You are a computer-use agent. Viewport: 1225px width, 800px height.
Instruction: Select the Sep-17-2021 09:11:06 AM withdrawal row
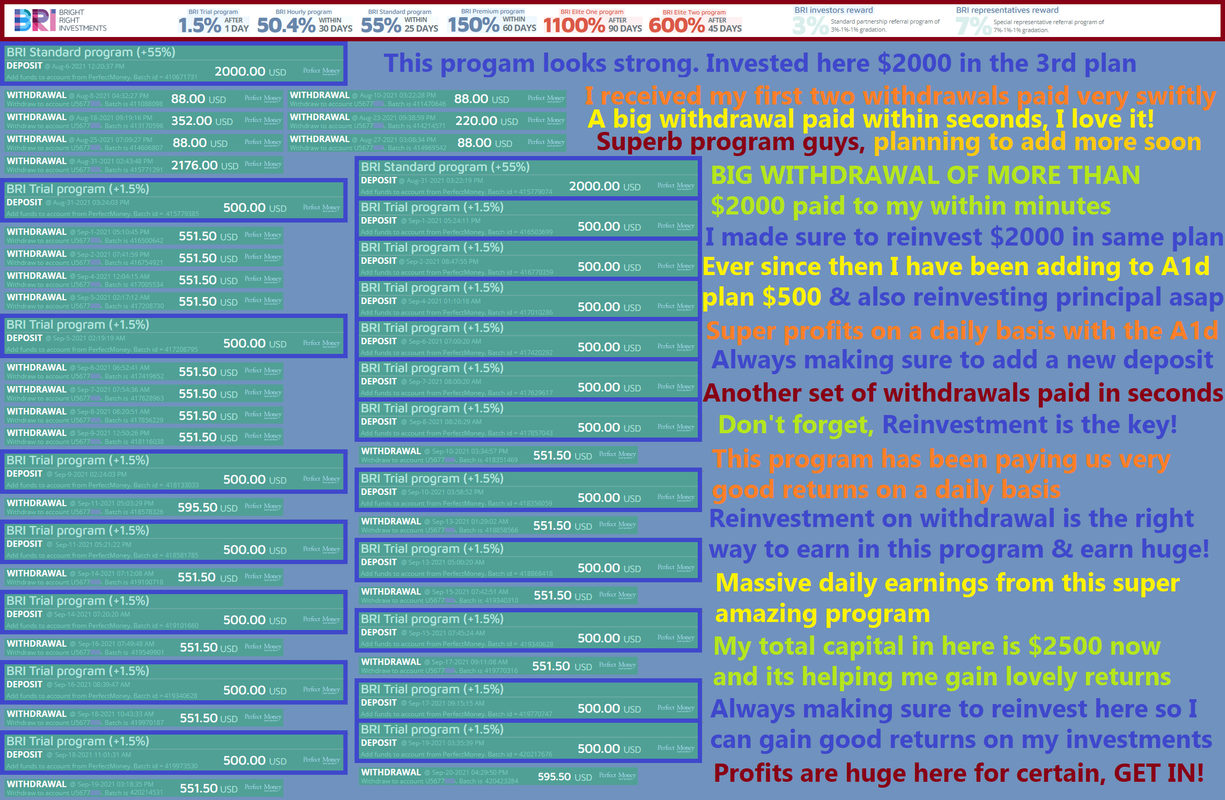click(x=498, y=666)
